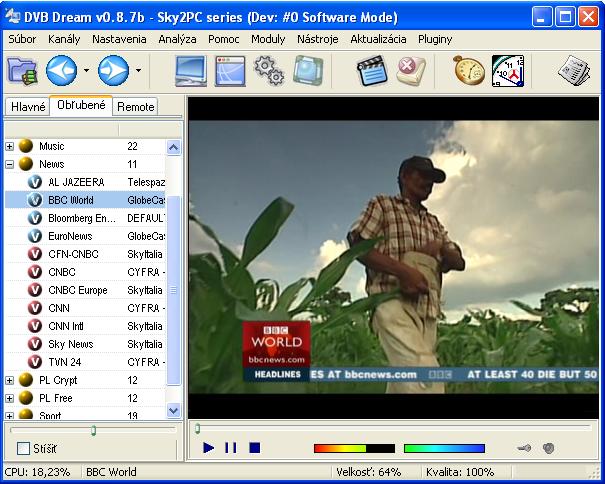Screen dimensions: 605x484
Task: Open the Analýza menu
Action: coord(177,39)
